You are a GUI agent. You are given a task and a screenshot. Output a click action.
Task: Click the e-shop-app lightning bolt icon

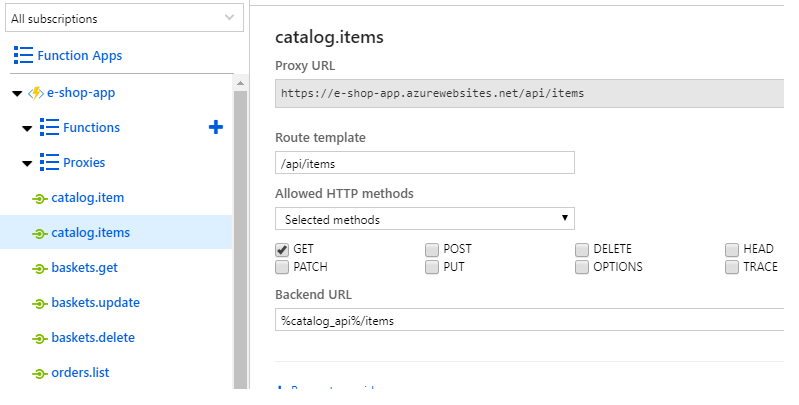point(35,93)
